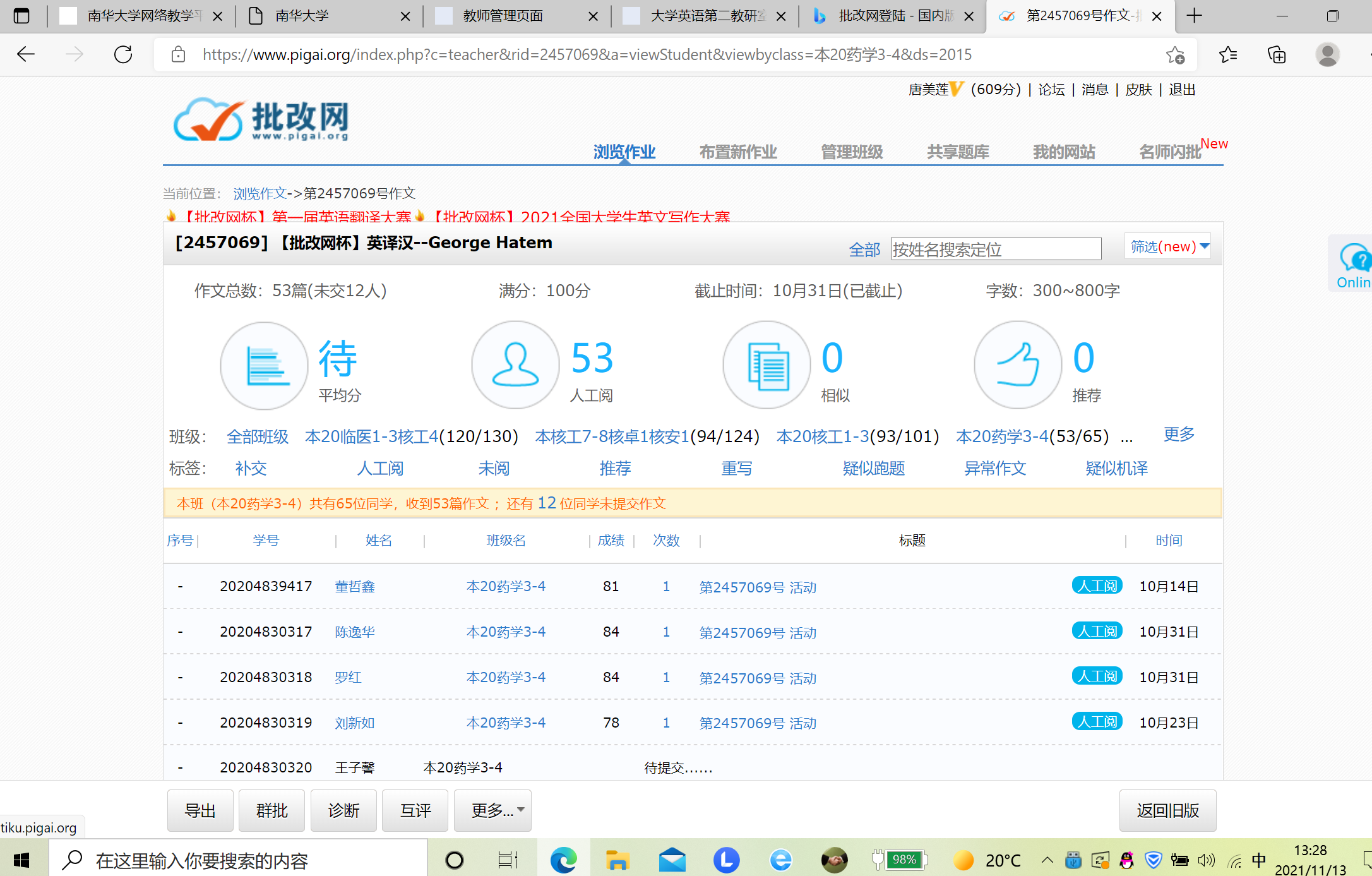Viewport: 1372px width, 876px height.
Task: Click the similar essays copy icon
Action: coord(767,365)
